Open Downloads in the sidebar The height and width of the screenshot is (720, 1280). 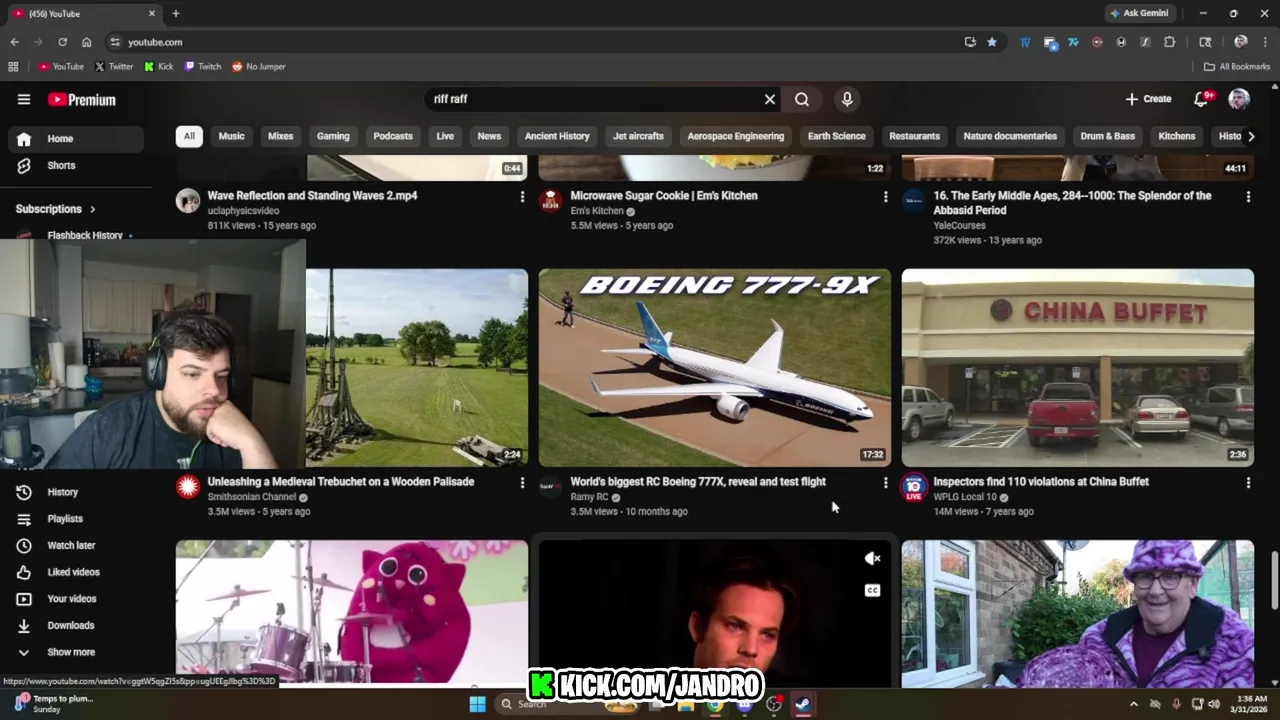pyautogui.click(x=76, y=625)
